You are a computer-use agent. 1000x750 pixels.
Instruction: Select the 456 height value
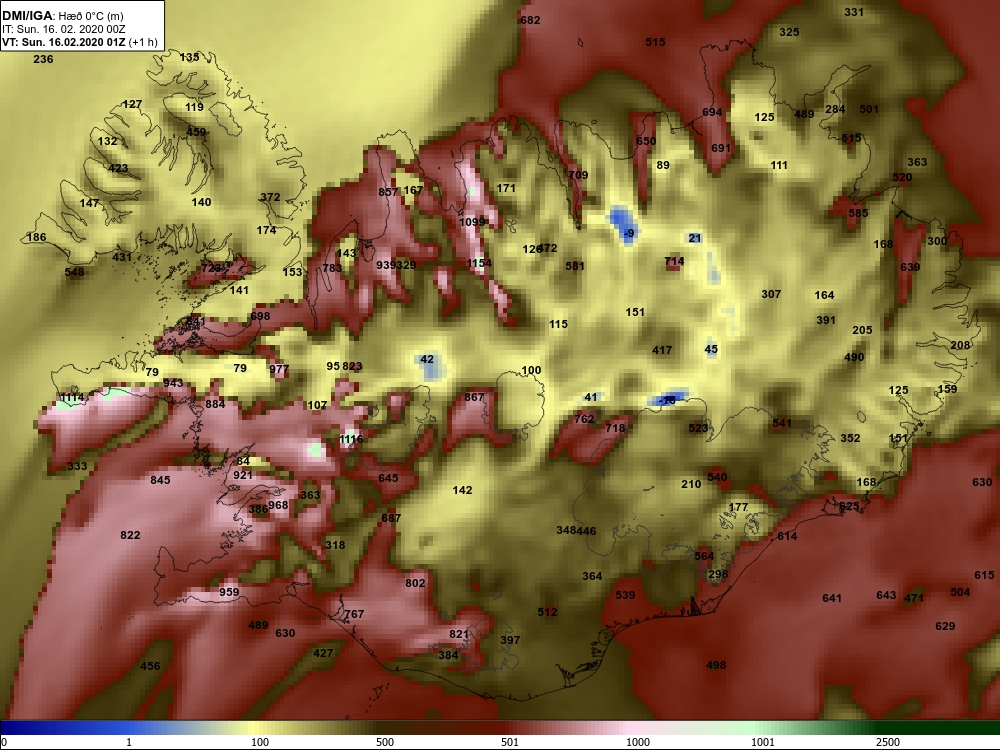(151, 666)
